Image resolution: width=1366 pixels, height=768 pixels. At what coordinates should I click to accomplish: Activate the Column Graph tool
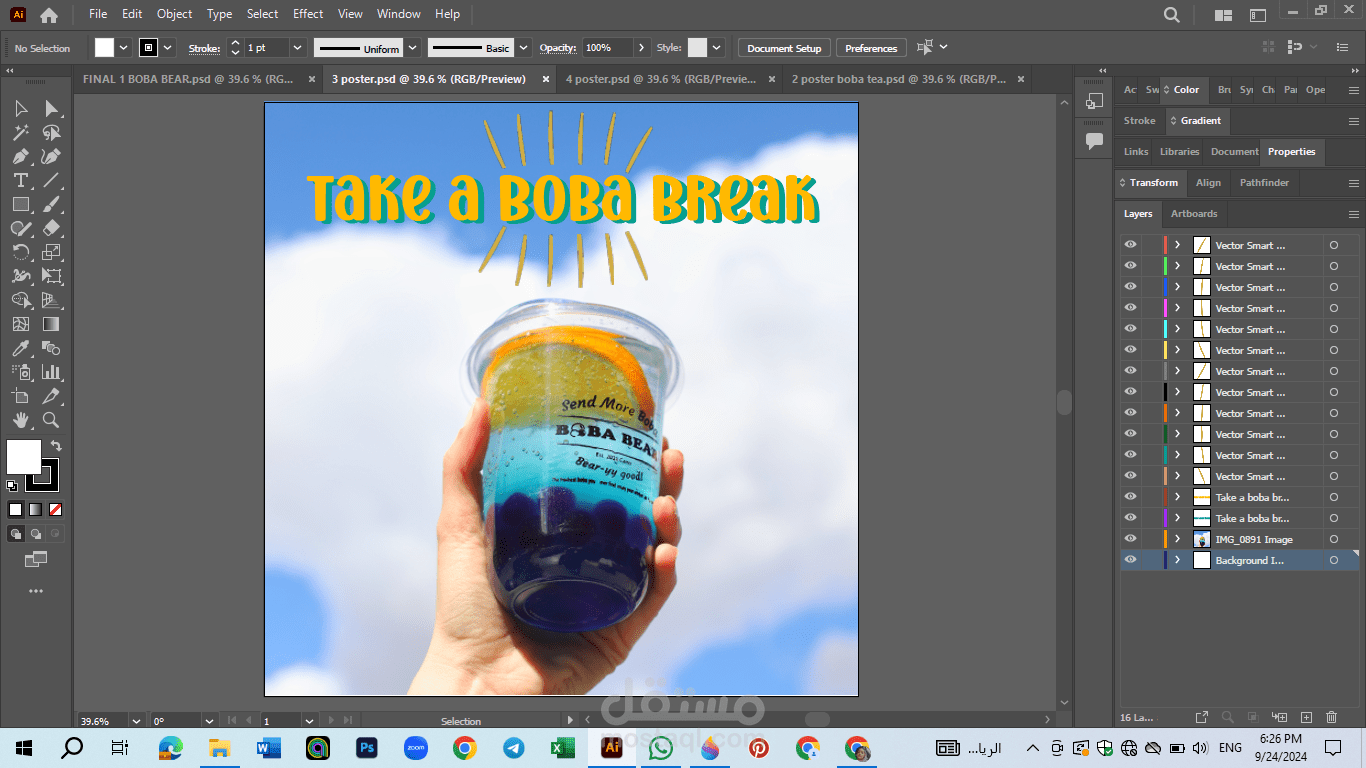coord(52,372)
